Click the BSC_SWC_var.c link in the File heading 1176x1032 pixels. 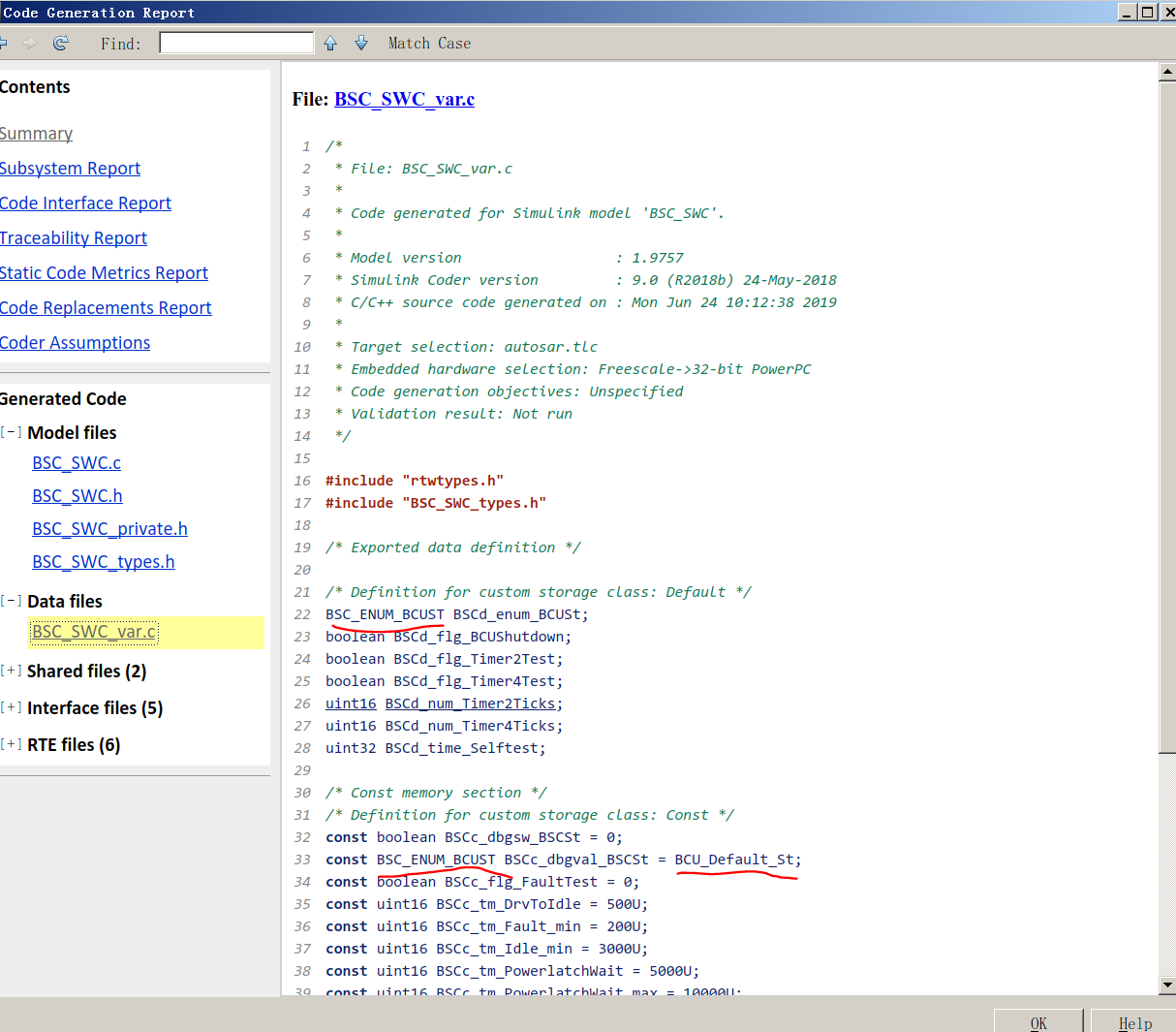404,100
